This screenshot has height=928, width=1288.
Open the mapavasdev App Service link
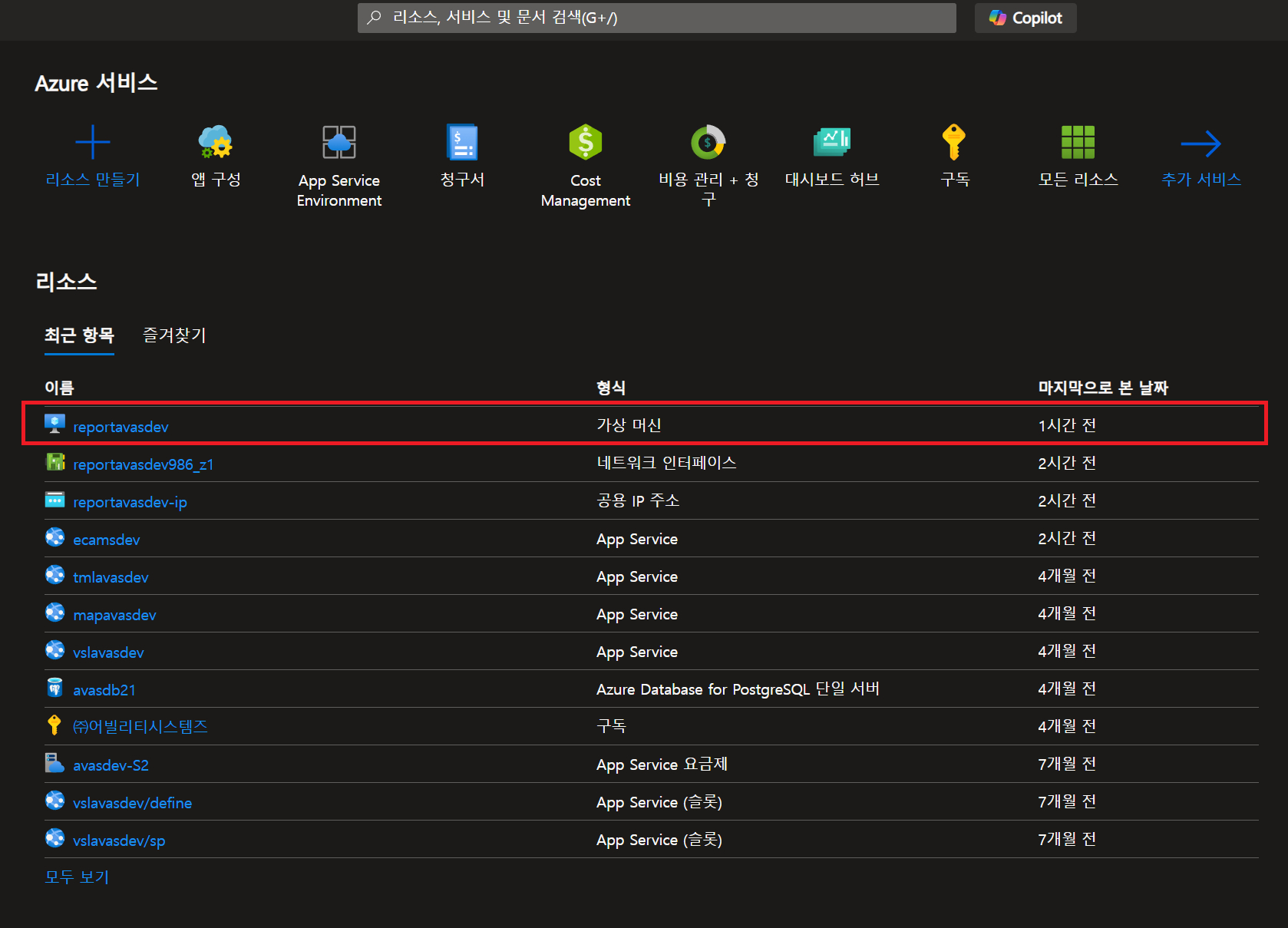coord(114,615)
